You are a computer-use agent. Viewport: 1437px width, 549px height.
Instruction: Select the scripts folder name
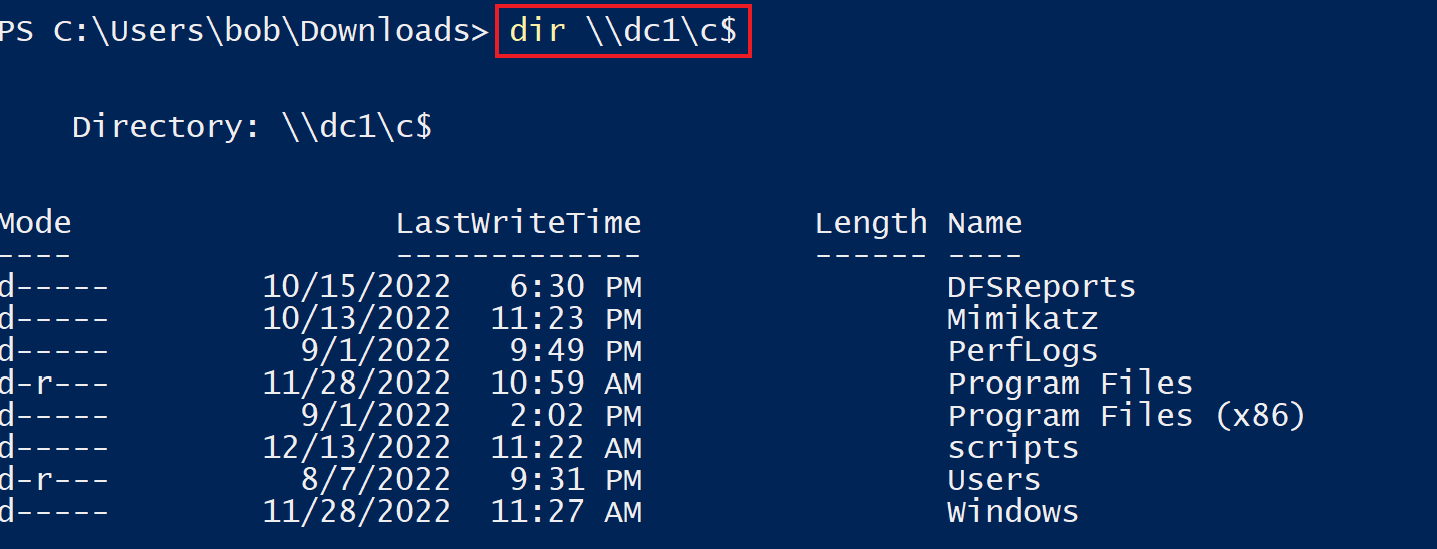point(1013,448)
